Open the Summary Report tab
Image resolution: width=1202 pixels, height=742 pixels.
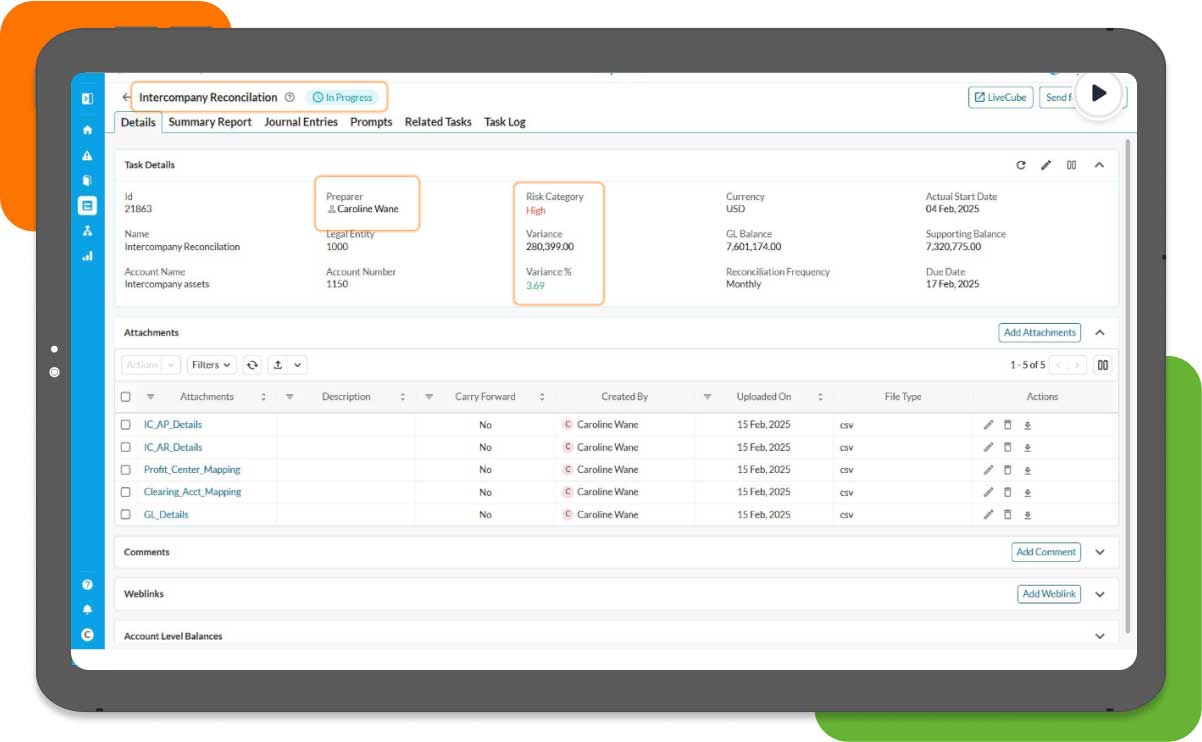[x=209, y=122]
